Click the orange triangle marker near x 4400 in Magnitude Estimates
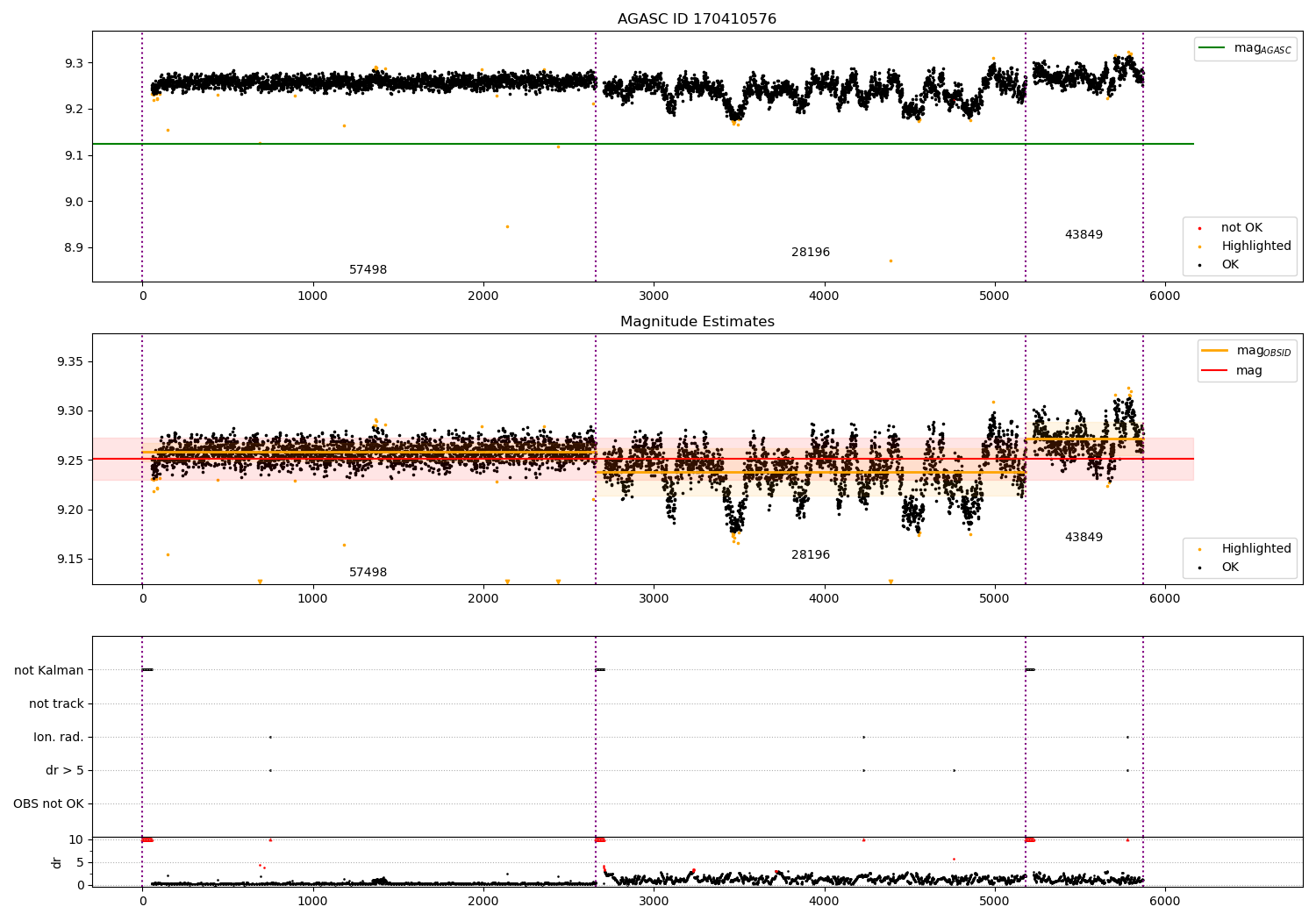The height and width of the screenshot is (921, 1316). pos(890,582)
